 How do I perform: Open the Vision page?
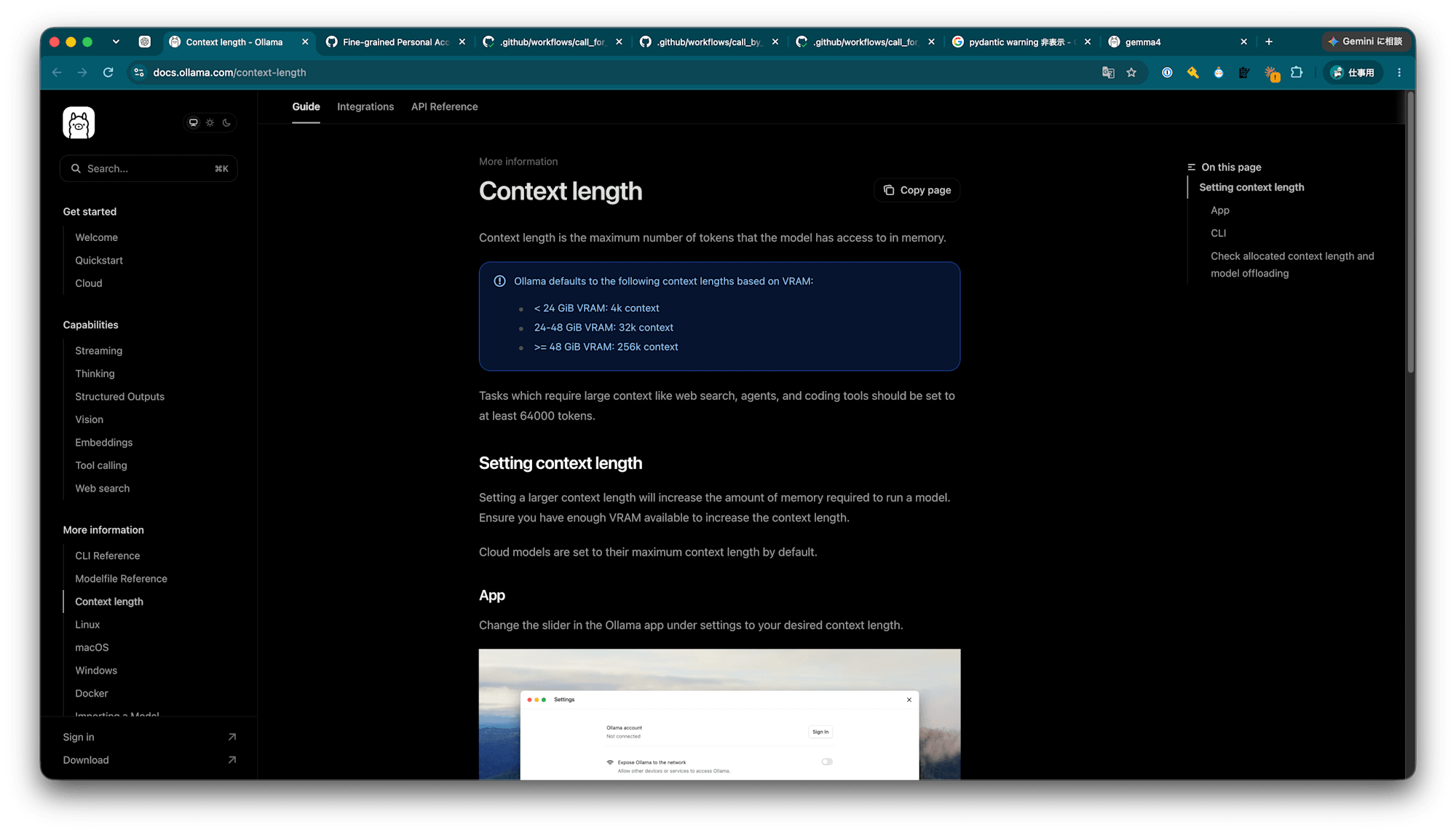tap(89, 419)
